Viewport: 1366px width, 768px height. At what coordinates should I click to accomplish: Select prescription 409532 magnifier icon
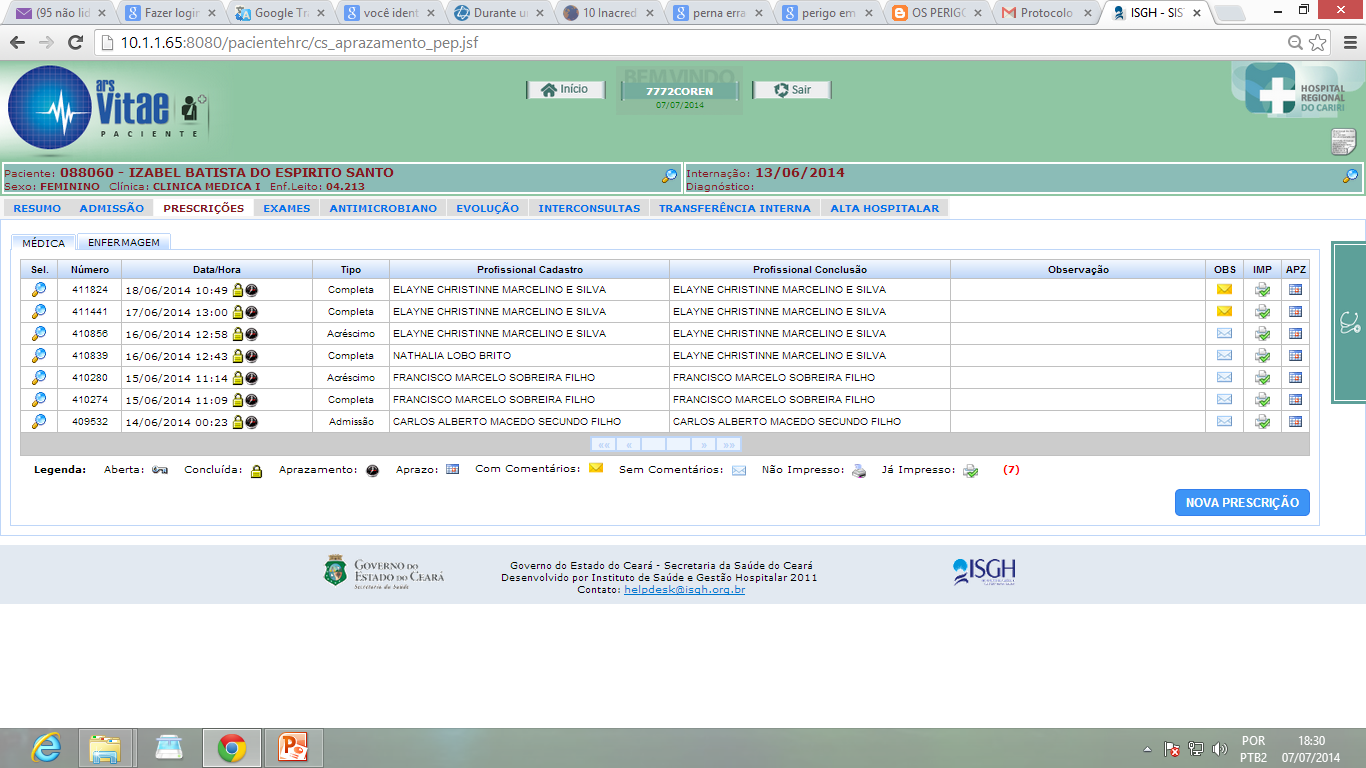click(39, 422)
